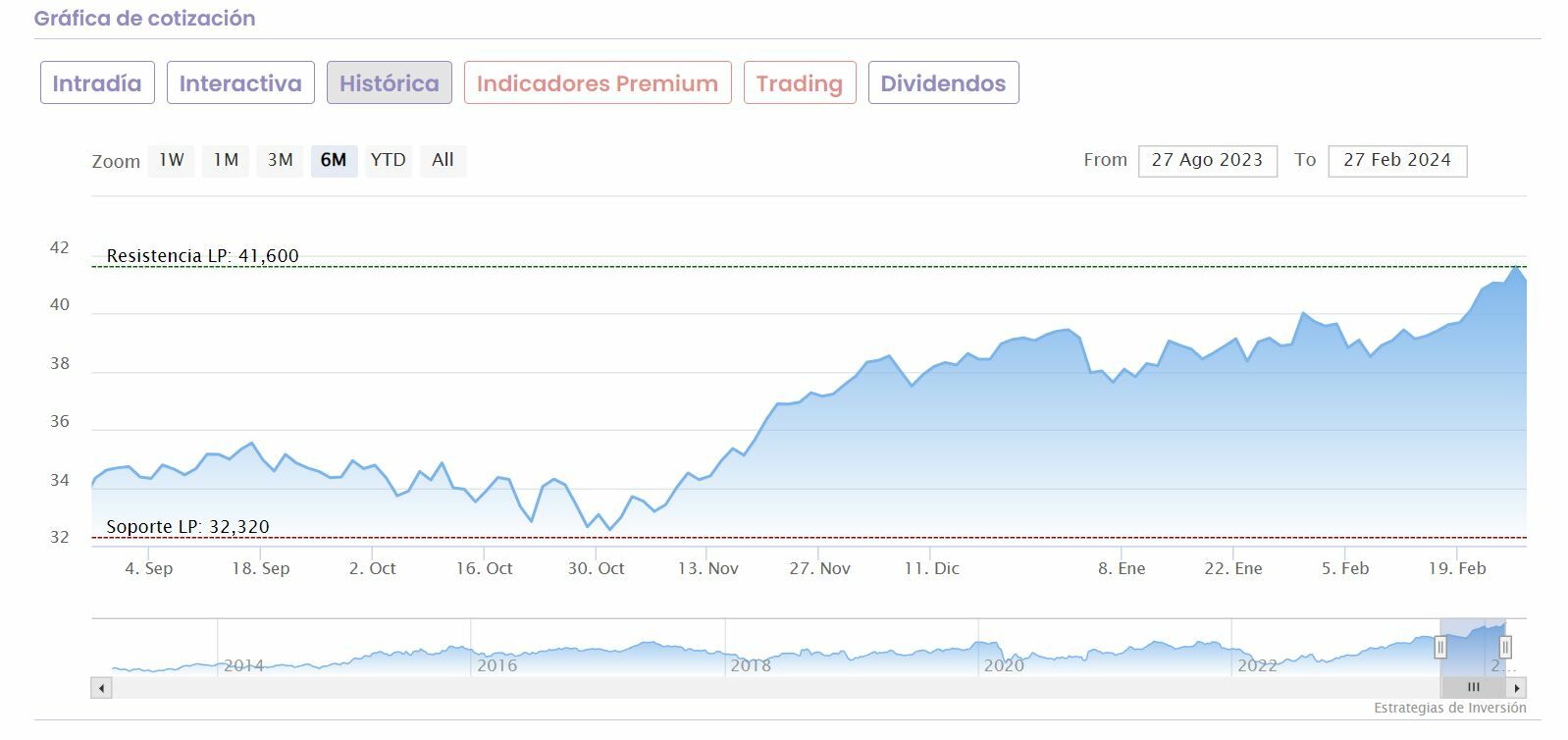Edit the From date field

click(1207, 161)
